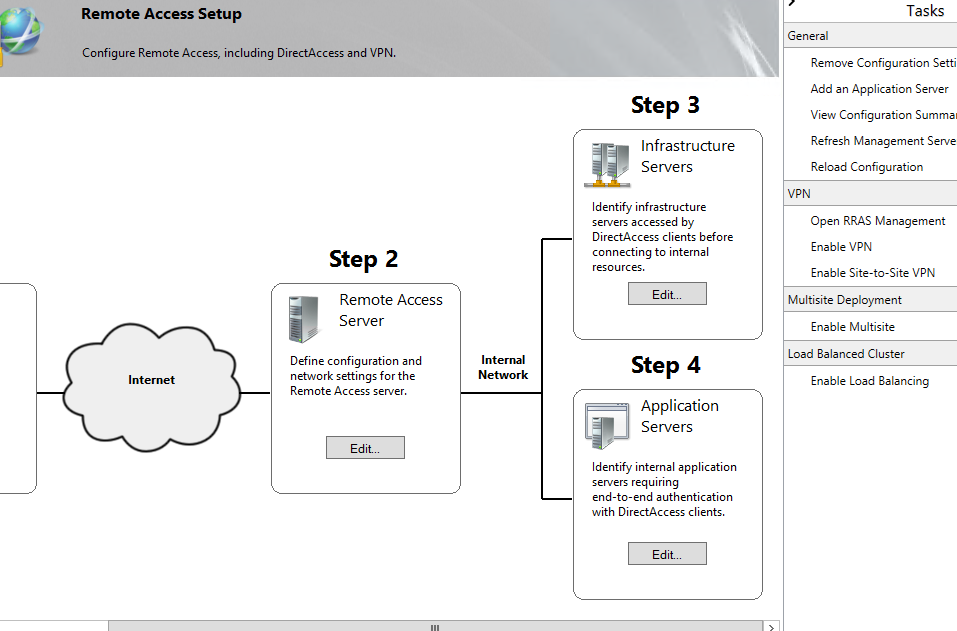Open RRAS Management
The image size is (957, 631).
pos(878,220)
